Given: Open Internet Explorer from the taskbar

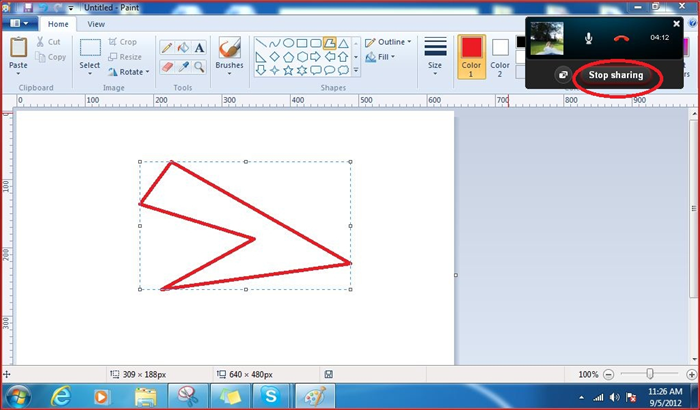Looking at the screenshot, I should point(61,396).
